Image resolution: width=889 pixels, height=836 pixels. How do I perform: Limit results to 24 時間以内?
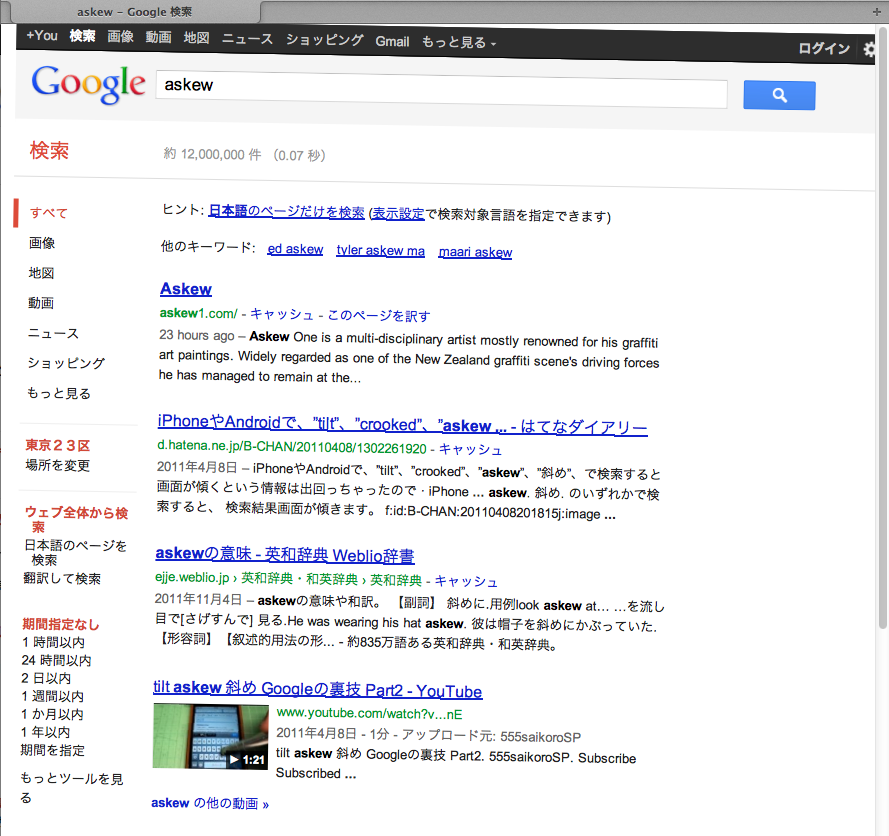[x=57, y=660]
